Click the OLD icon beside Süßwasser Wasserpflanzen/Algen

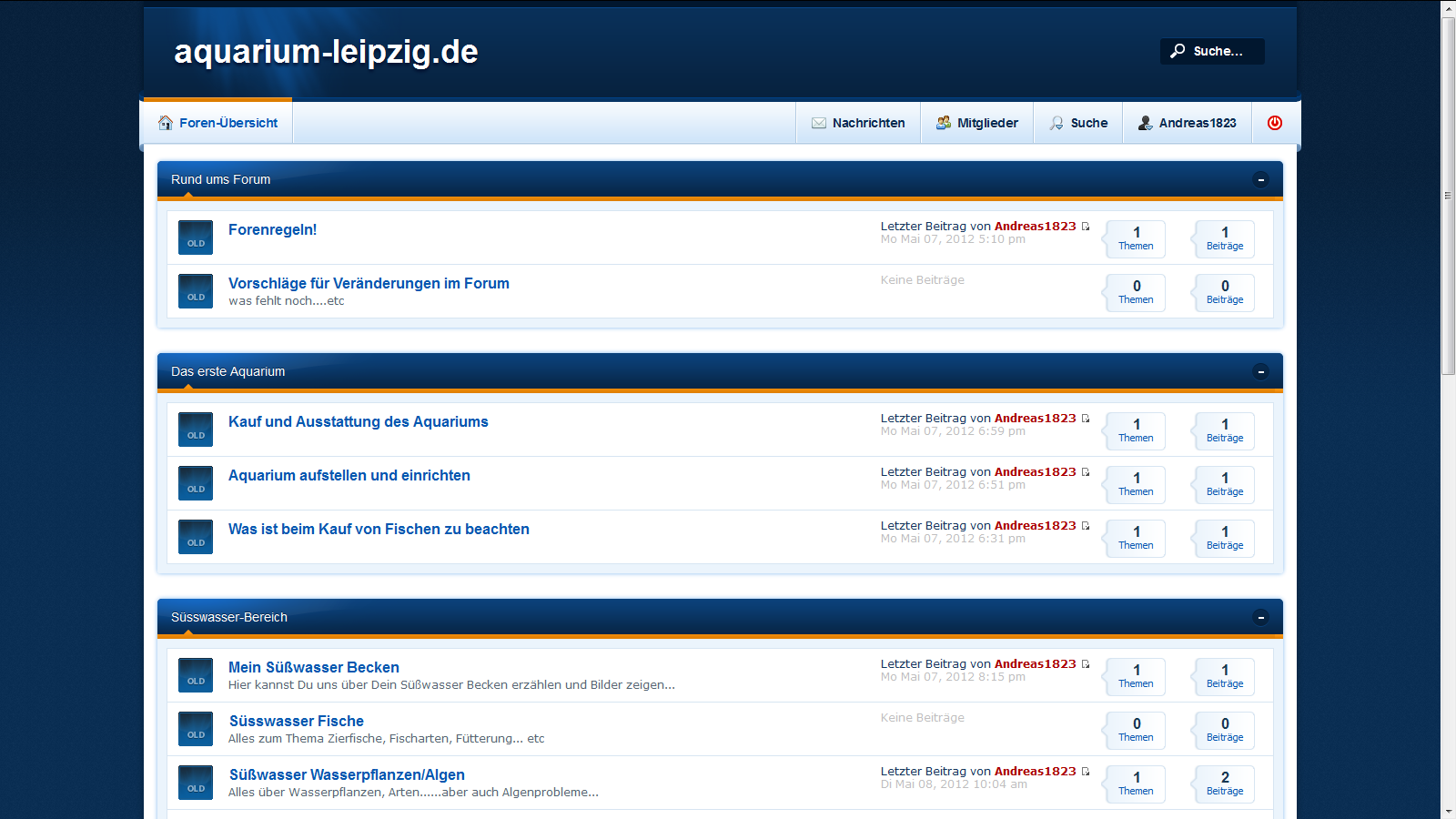point(196,783)
